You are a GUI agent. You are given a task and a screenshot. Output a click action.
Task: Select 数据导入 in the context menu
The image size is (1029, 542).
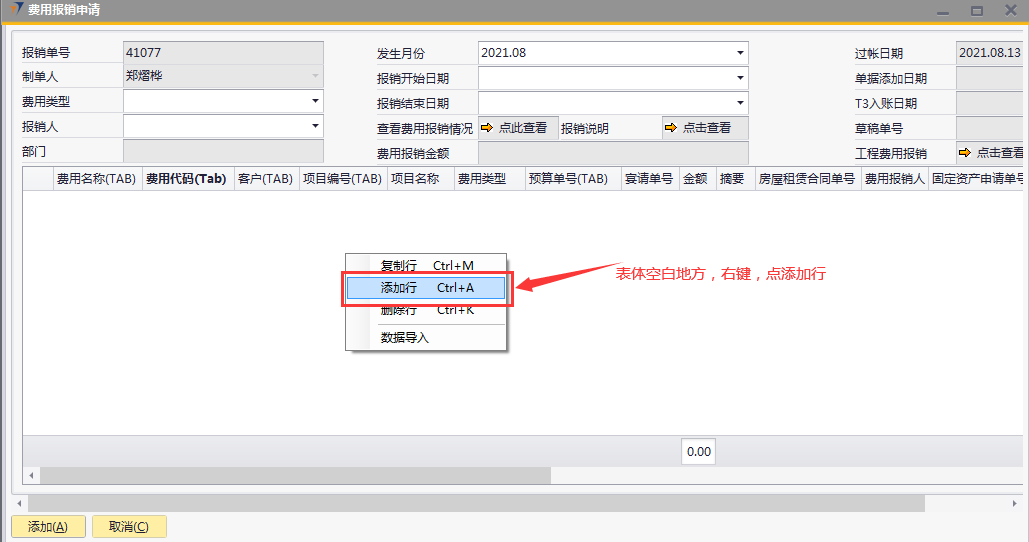click(x=405, y=338)
